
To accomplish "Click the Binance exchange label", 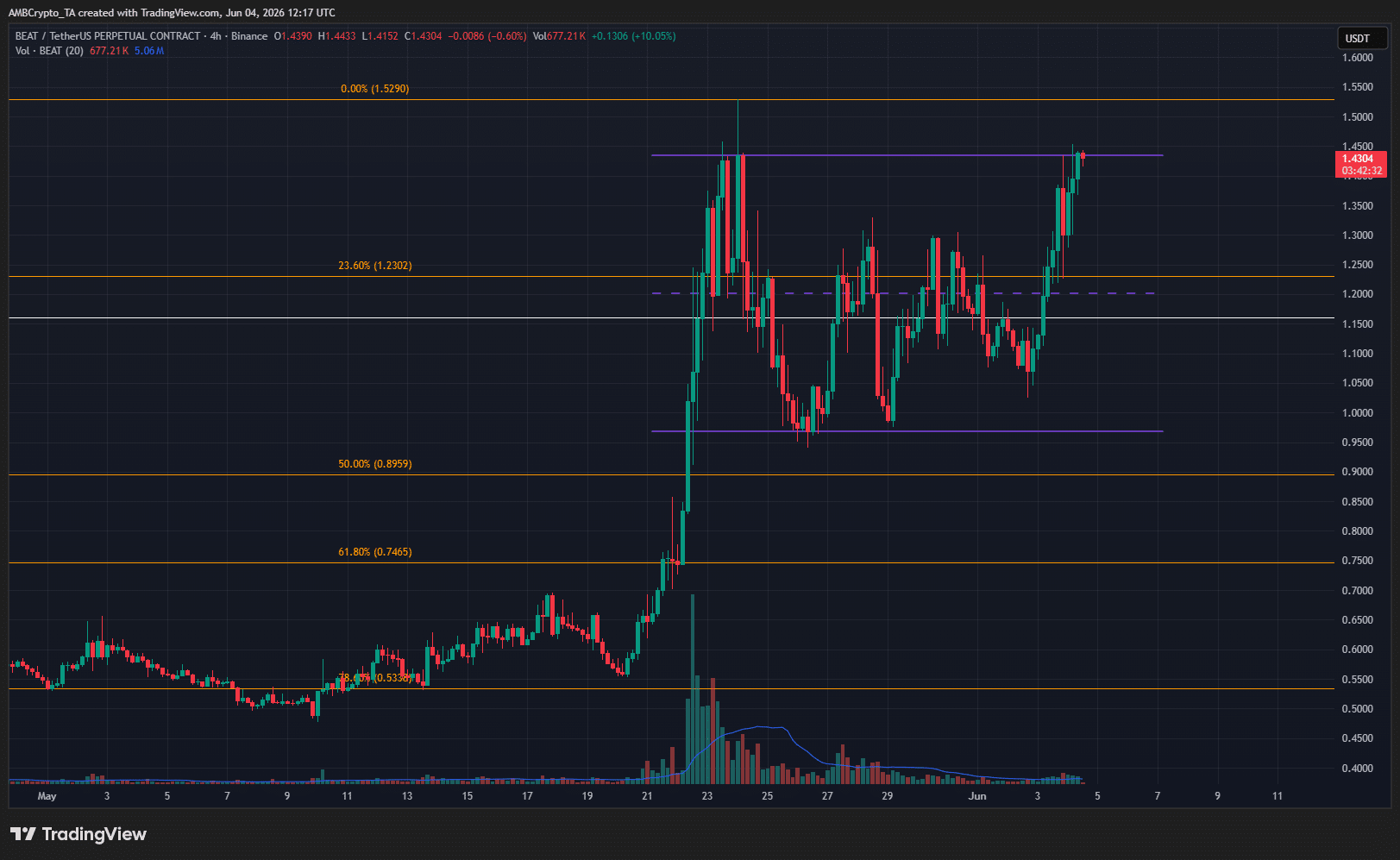I will pyautogui.click(x=249, y=36).
